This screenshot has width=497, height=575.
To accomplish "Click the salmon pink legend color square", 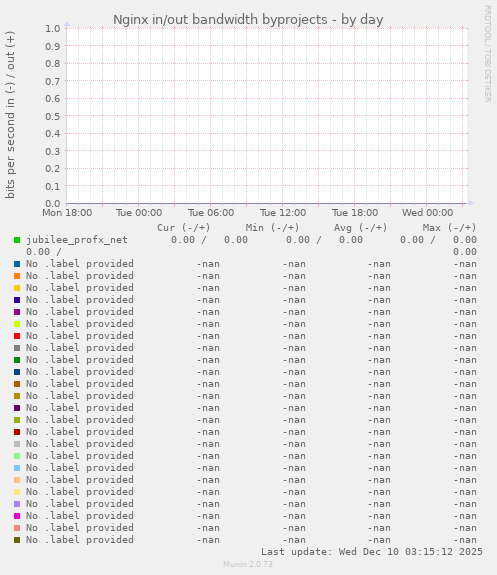I will tap(17, 528).
